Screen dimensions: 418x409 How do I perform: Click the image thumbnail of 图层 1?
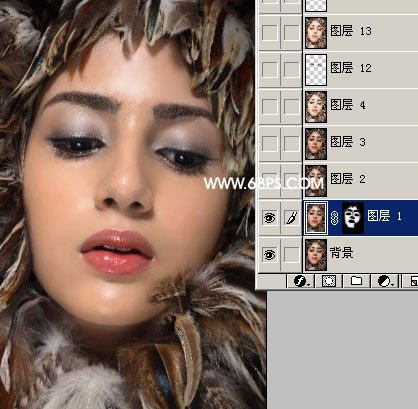point(315,218)
